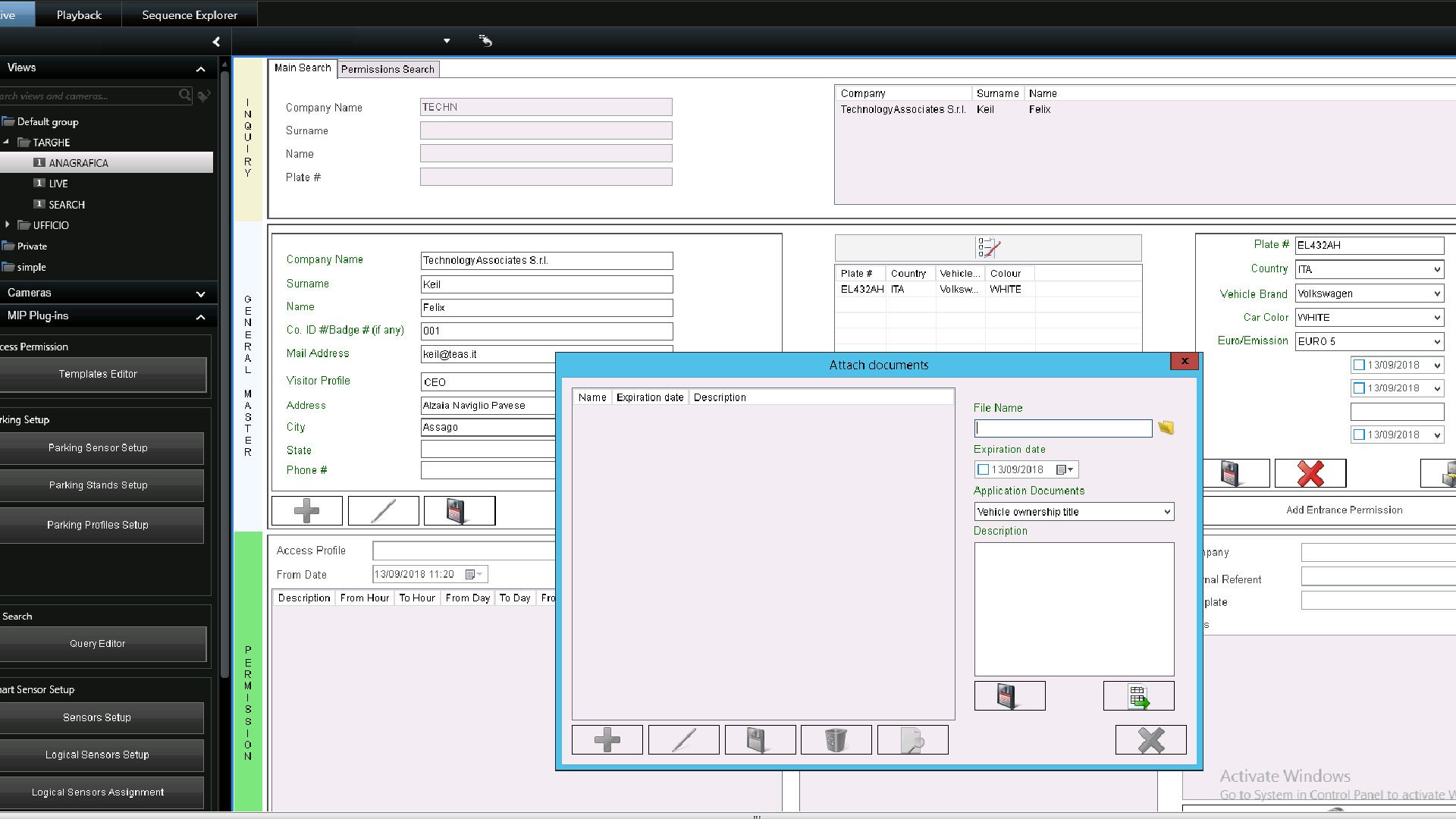1456x819 pixels.
Task: Click the floppy save icon under Description box
Action: pos(1009,696)
